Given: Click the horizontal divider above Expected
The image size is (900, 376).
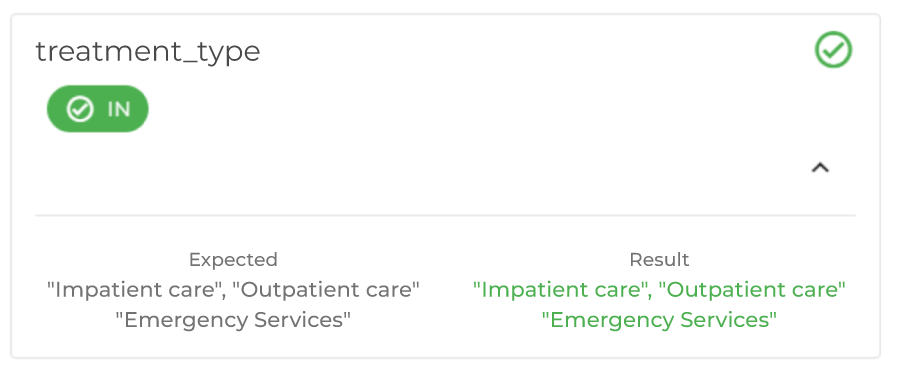Looking at the screenshot, I should coord(445,215).
